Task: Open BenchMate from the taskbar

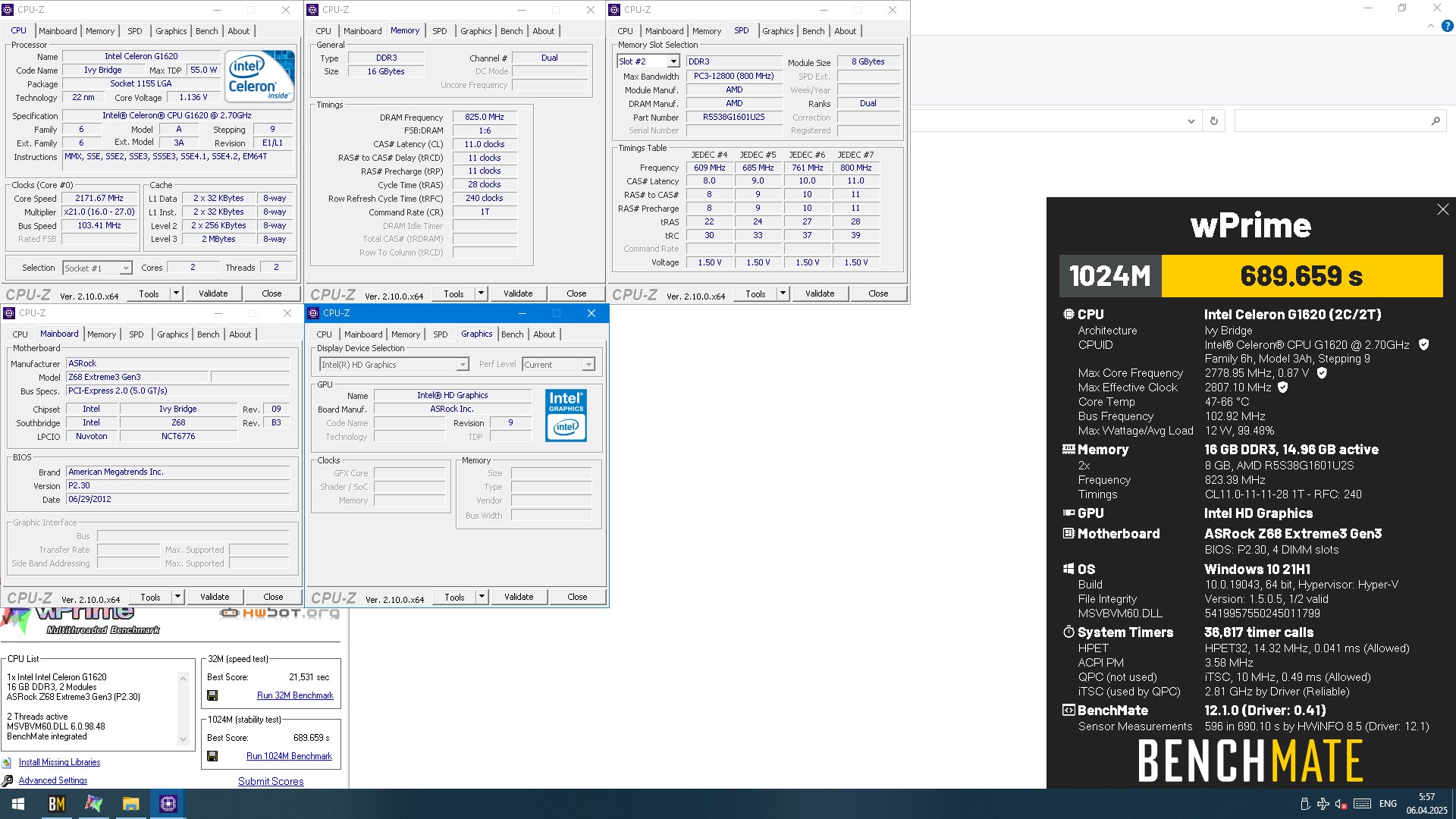Action: (x=56, y=804)
